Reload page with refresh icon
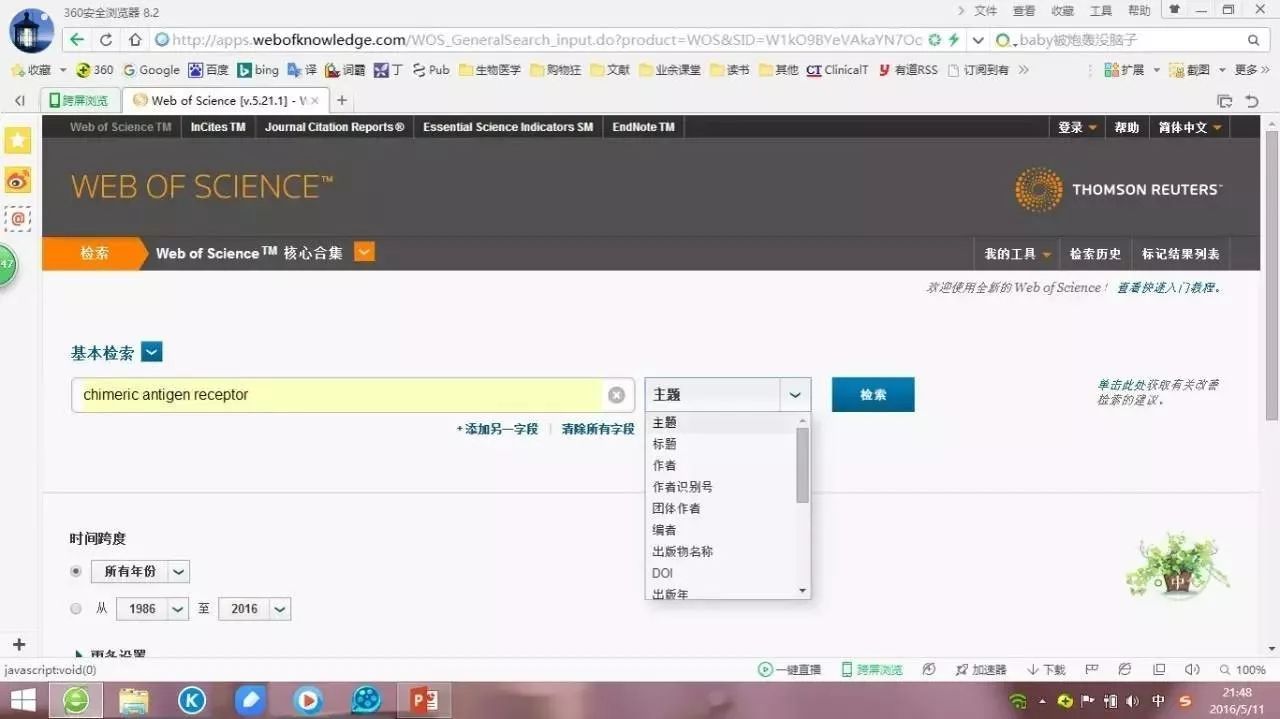This screenshot has height=719, width=1280. coord(106,40)
